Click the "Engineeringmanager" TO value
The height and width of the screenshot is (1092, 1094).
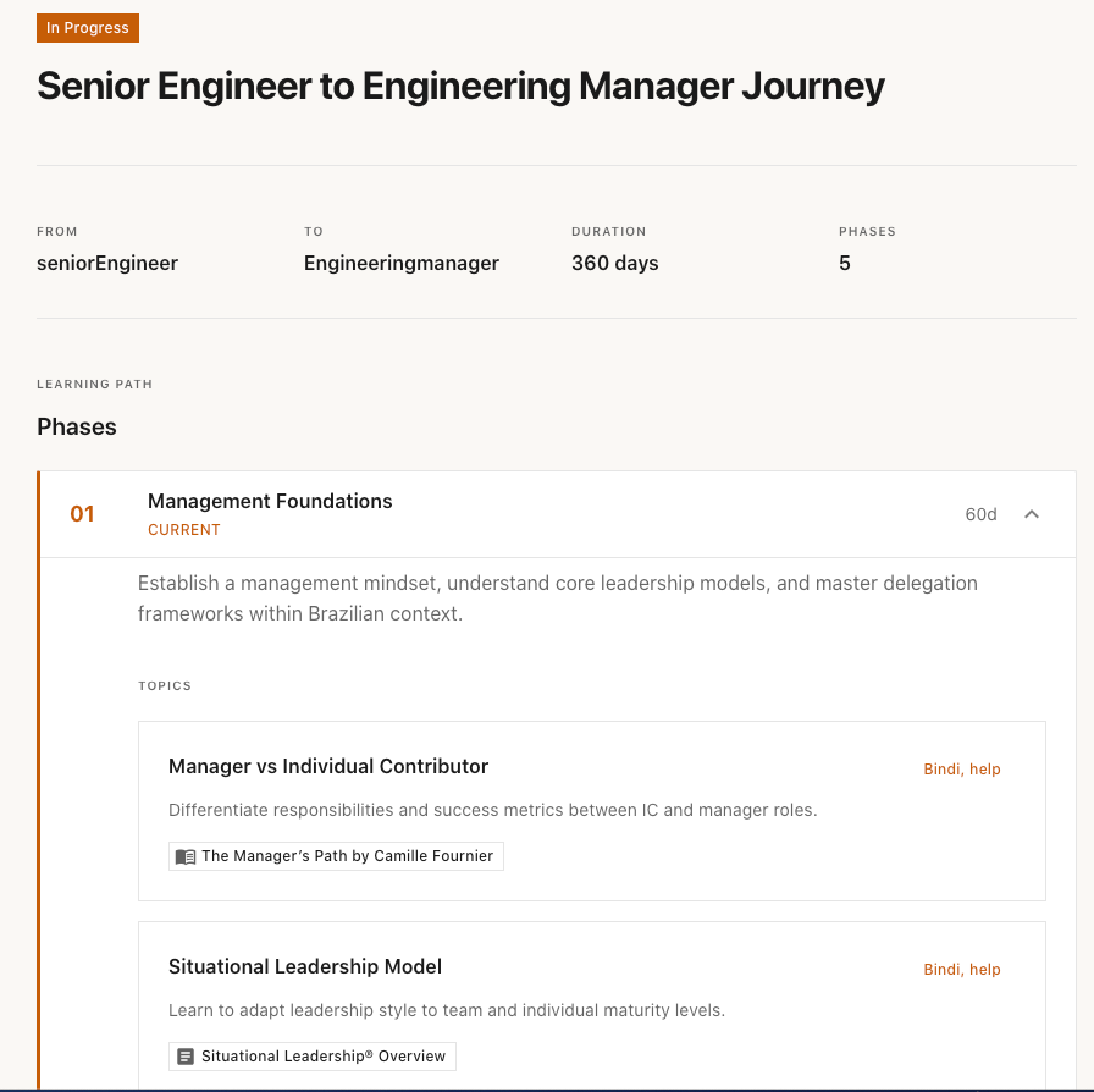tap(402, 263)
